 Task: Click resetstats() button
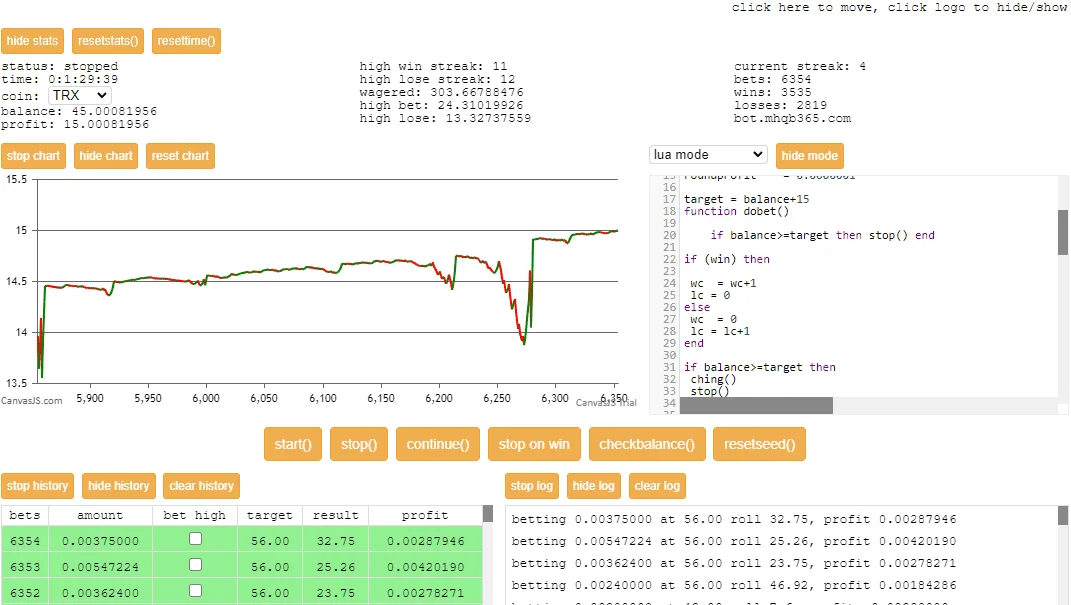tap(108, 41)
